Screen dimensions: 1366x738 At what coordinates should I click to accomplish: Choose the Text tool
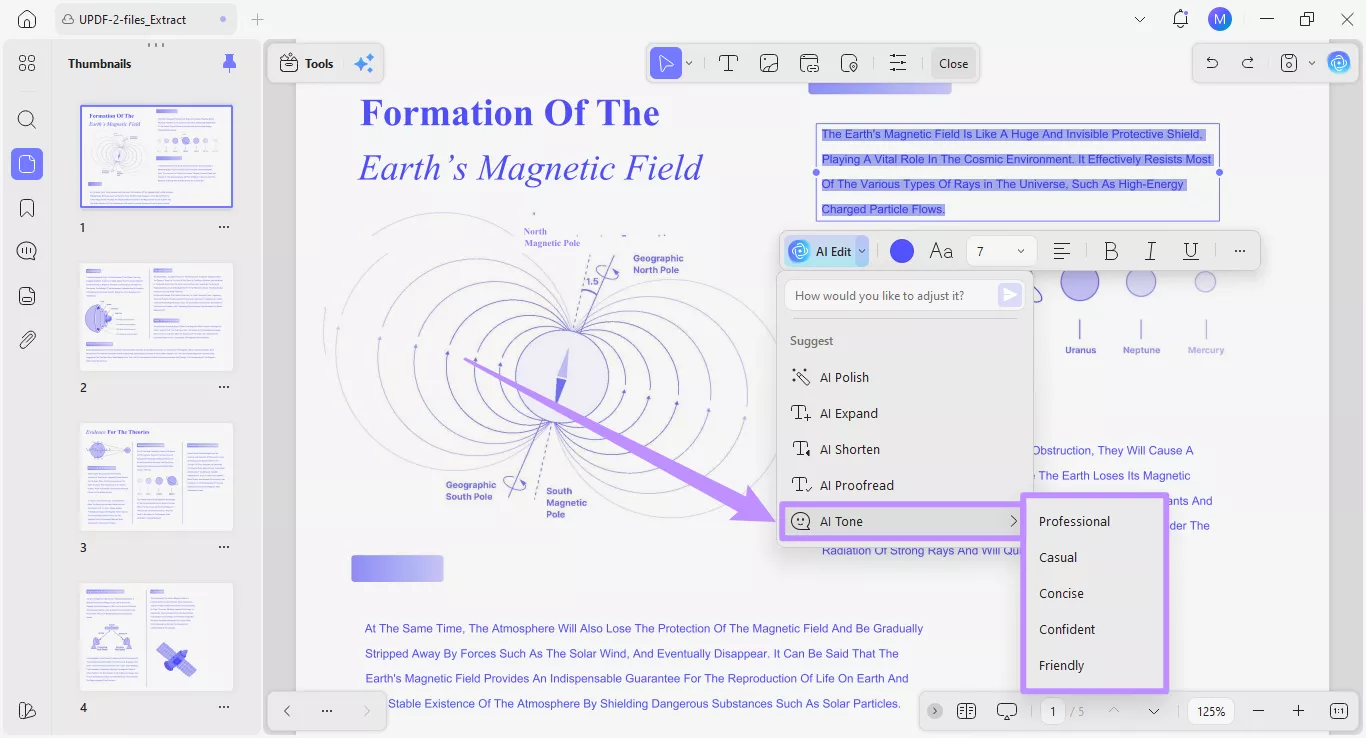click(x=728, y=63)
